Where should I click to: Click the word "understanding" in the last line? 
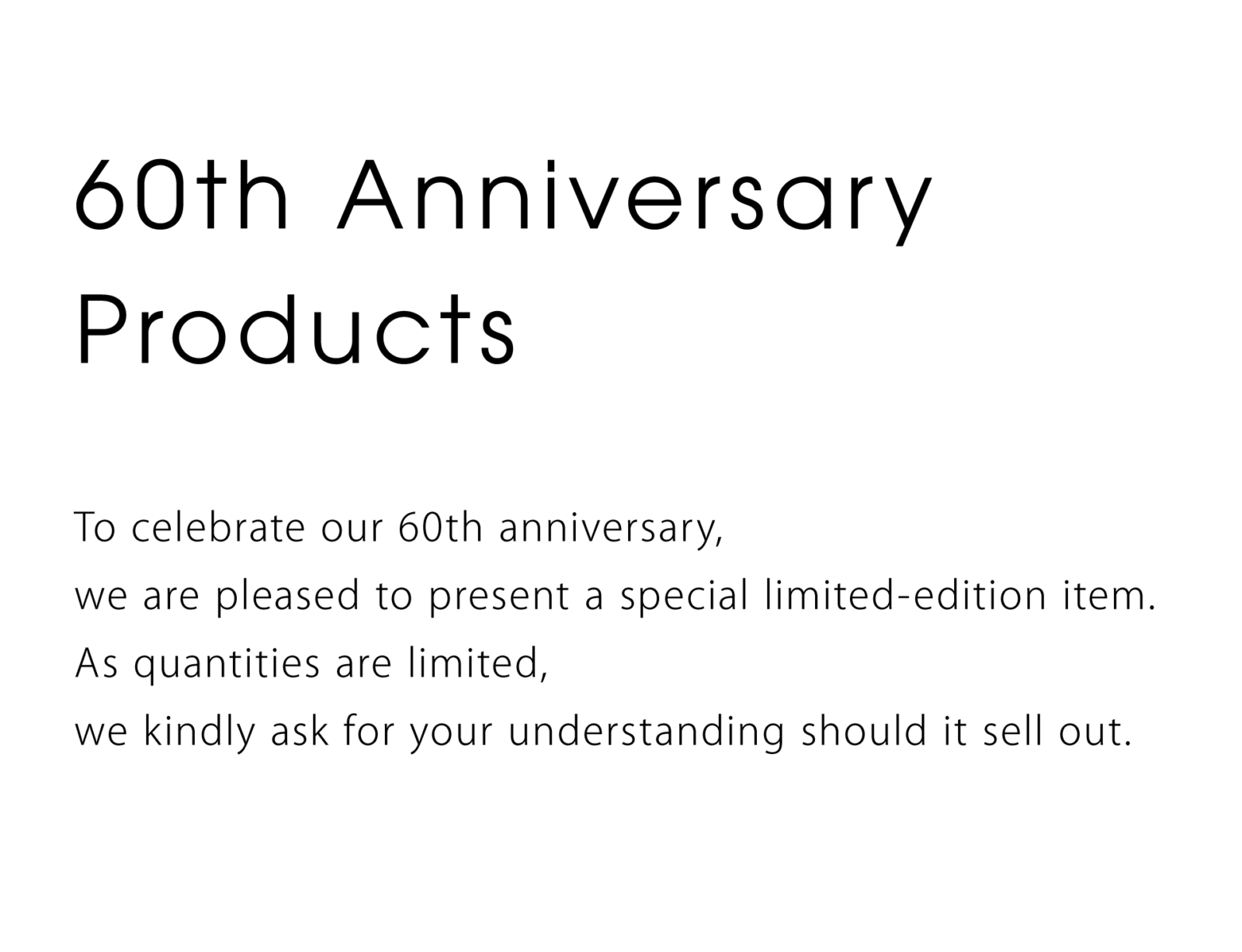point(646,732)
